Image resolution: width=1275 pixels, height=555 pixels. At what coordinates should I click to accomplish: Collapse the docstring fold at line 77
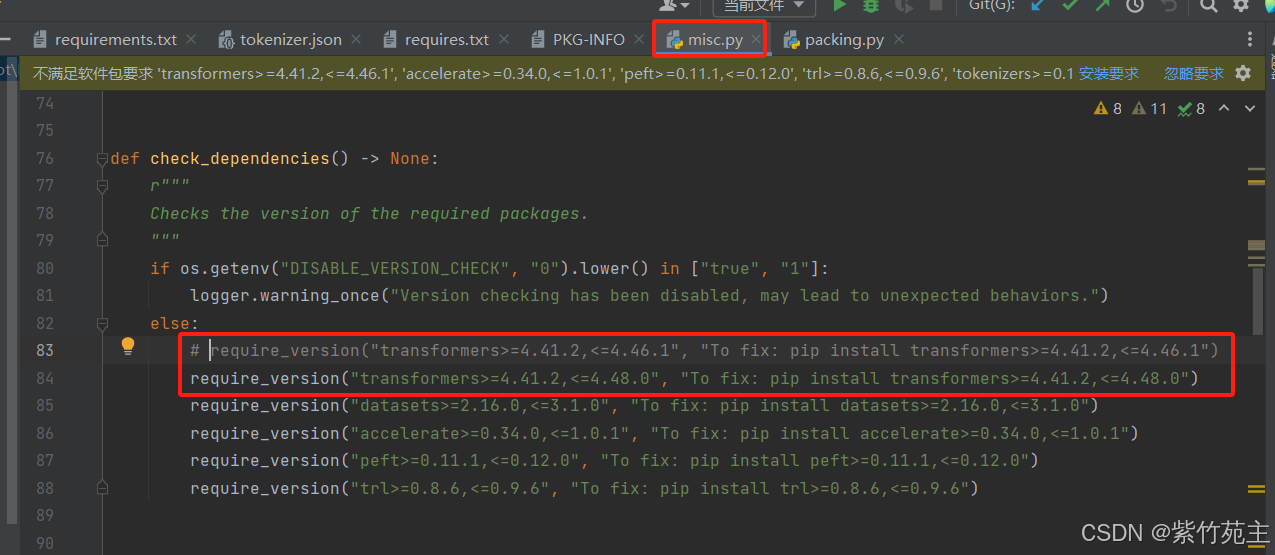(101, 186)
